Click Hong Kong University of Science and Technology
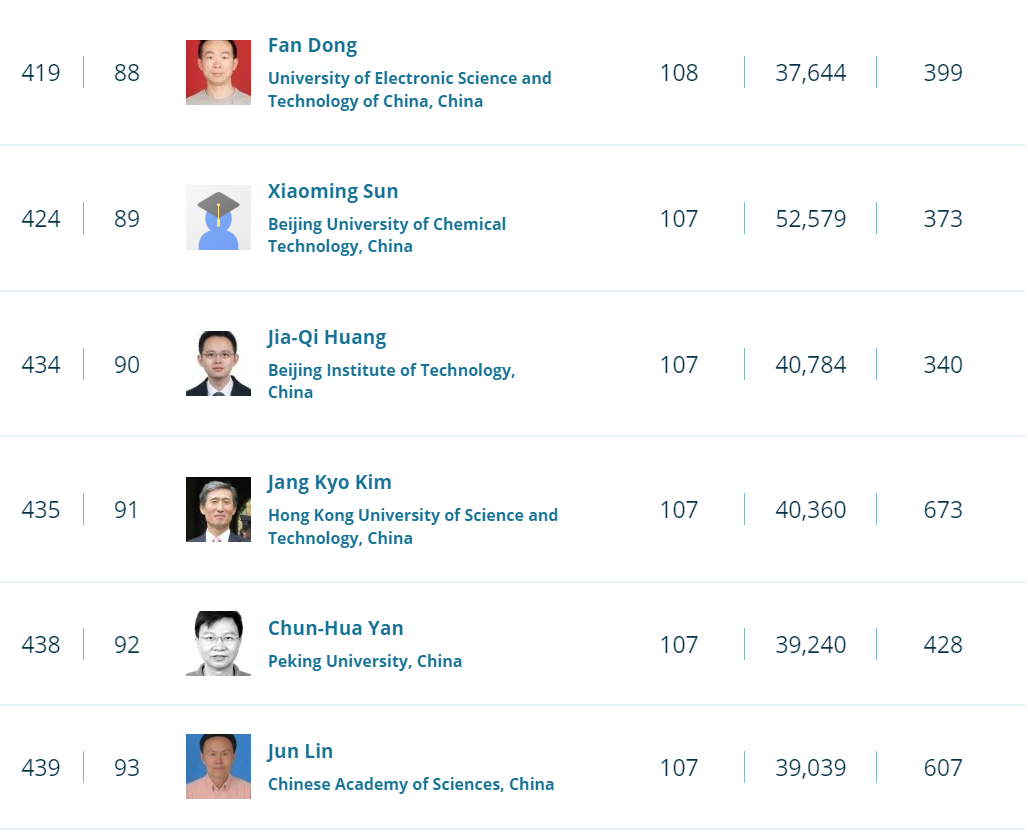The image size is (1028, 833). point(412,526)
